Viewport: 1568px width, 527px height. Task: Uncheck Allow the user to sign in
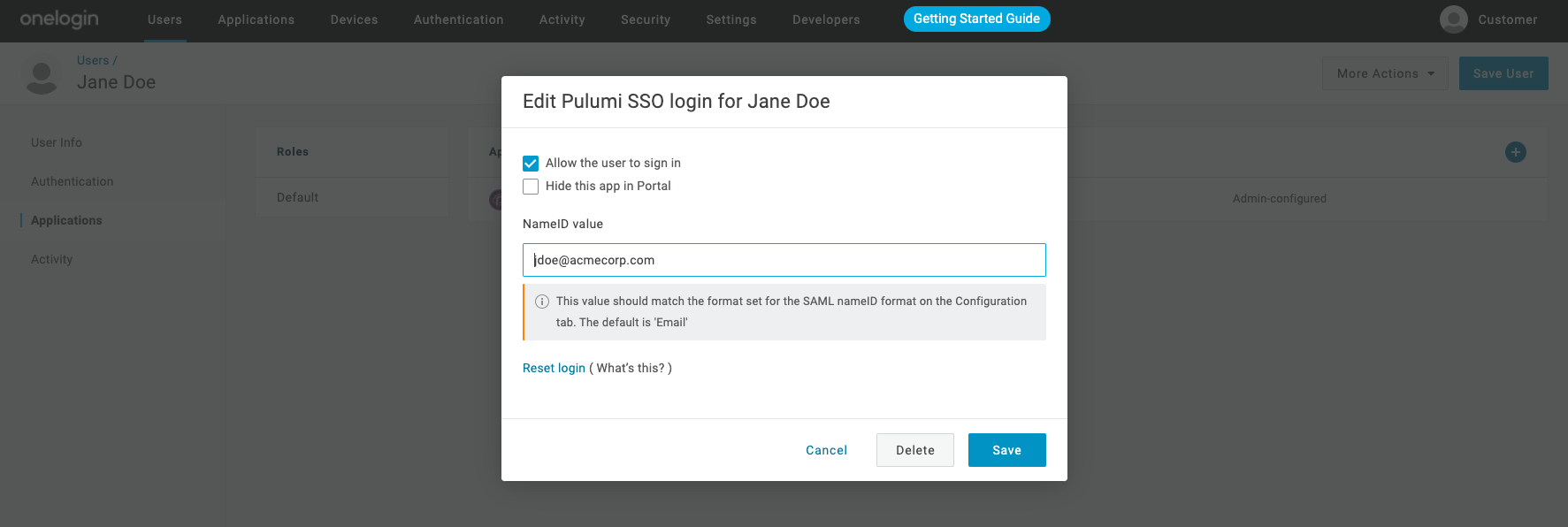tap(531, 164)
